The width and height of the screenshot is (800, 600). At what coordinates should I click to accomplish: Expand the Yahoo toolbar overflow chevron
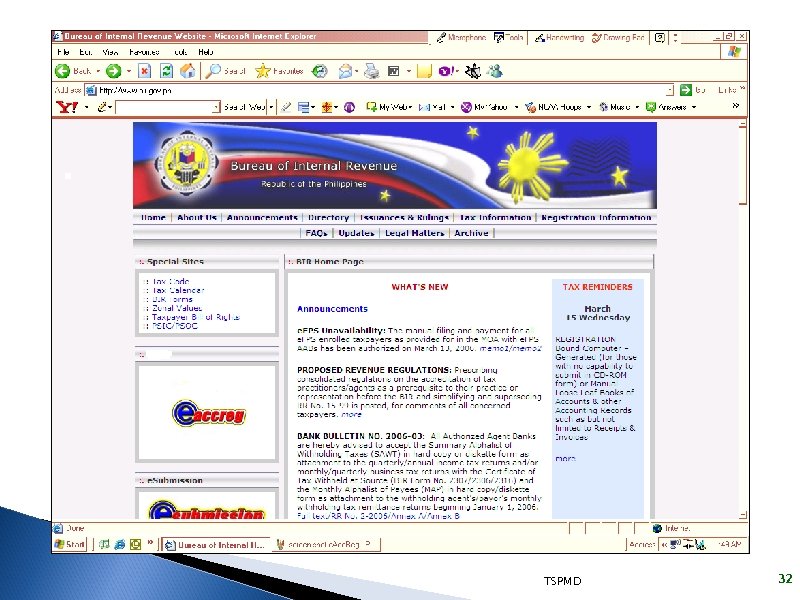pyautogui.click(x=736, y=106)
